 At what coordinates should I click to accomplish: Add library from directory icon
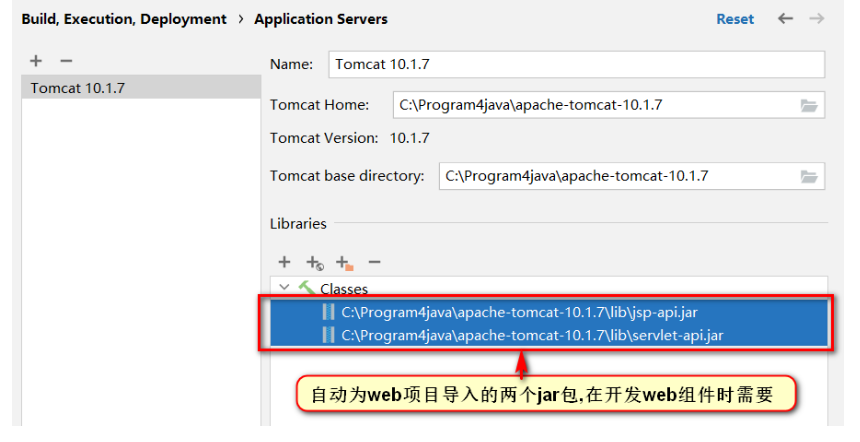[x=345, y=263]
